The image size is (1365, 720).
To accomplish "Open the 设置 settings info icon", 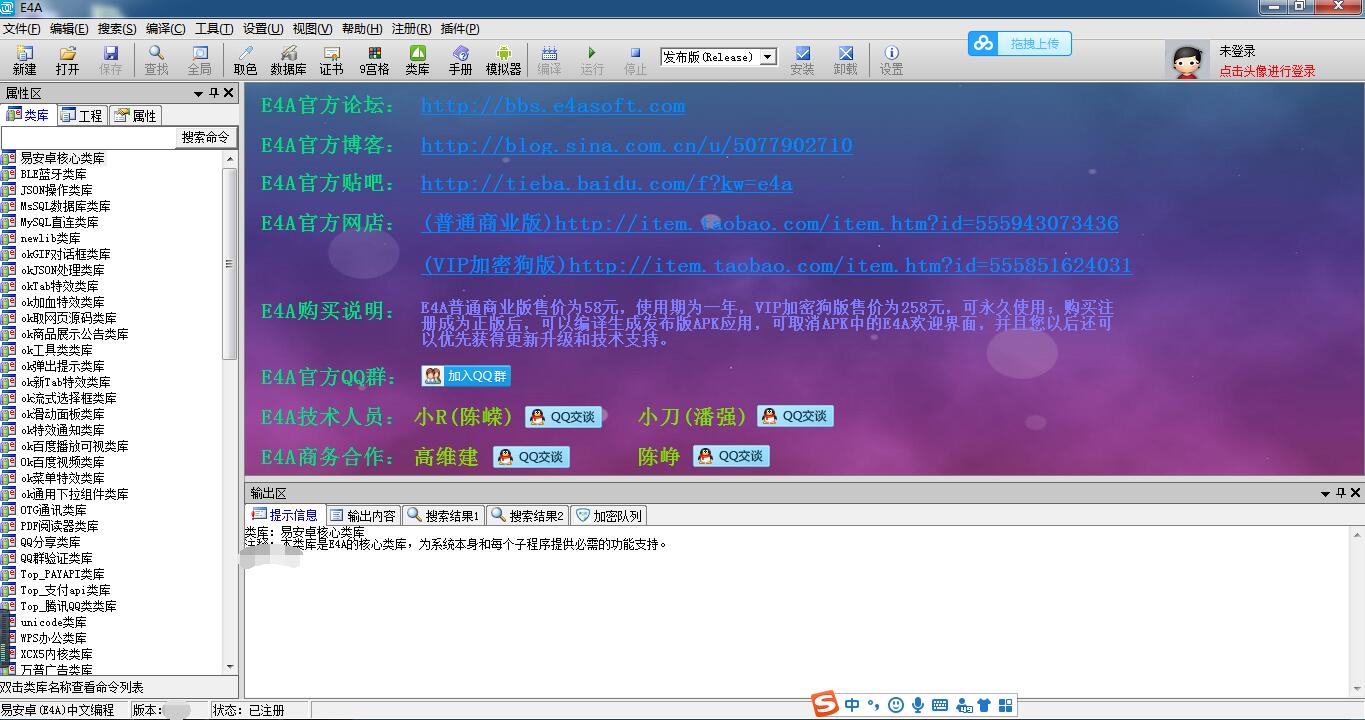I will tap(891, 60).
